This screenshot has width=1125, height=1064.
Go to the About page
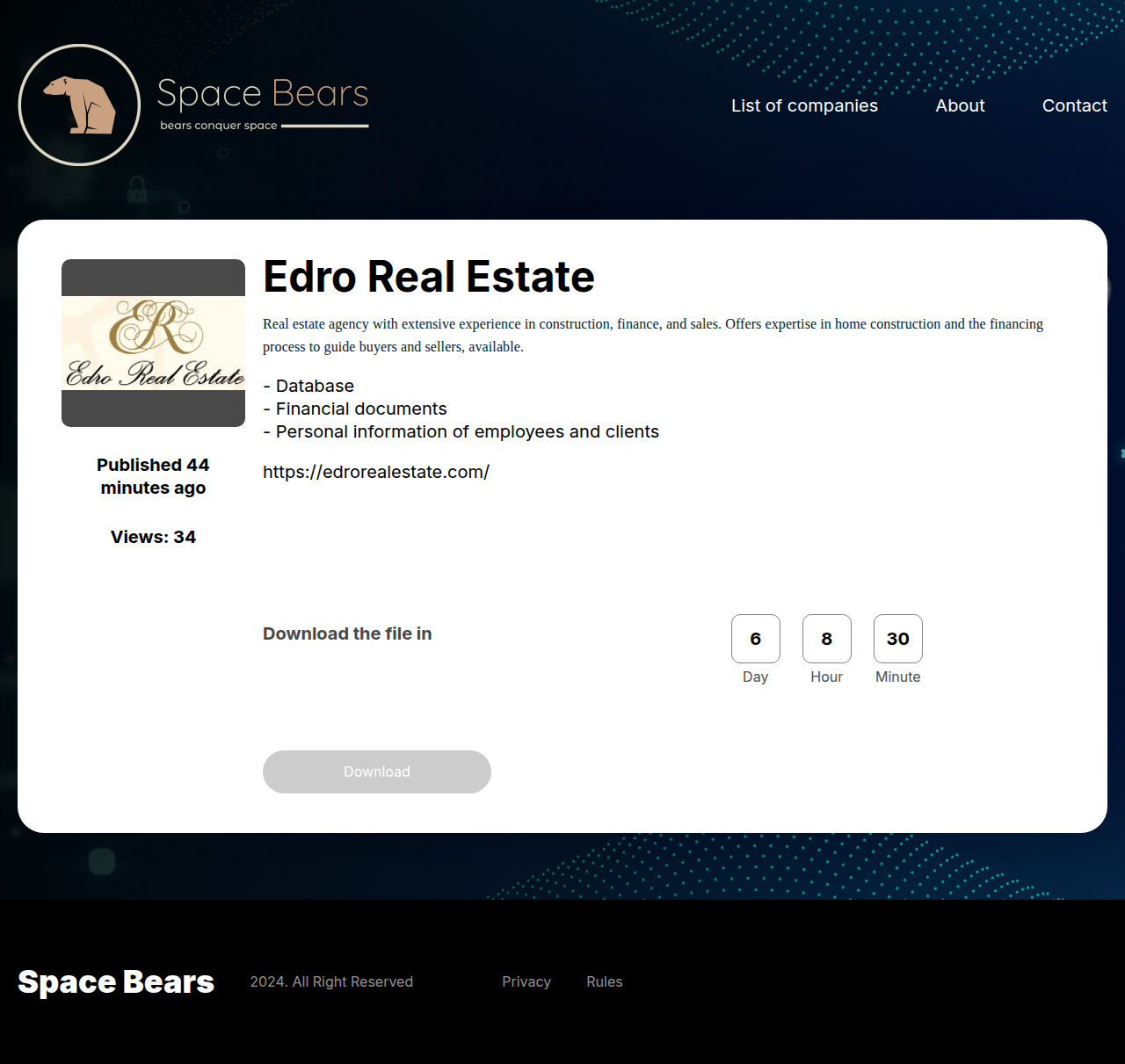[960, 105]
